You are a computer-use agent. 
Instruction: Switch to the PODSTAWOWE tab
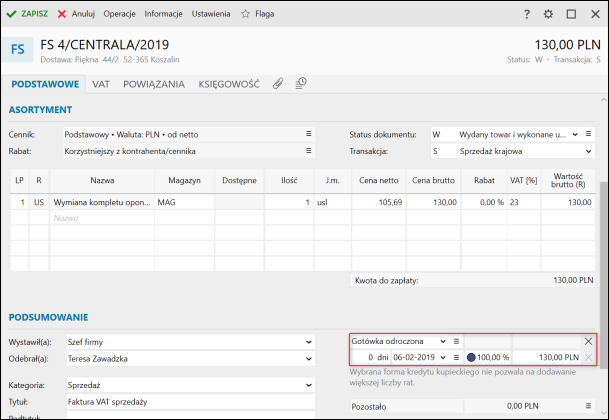pos(45,84)
